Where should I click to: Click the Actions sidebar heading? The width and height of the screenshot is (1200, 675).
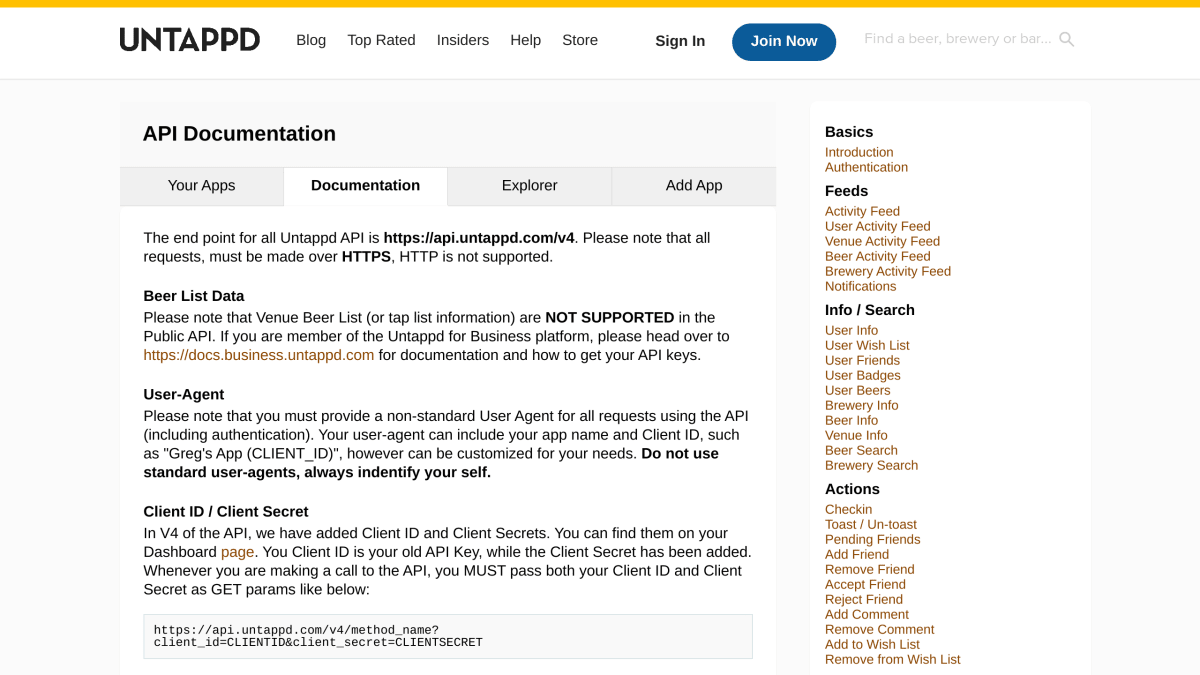(x=852, y=489)
